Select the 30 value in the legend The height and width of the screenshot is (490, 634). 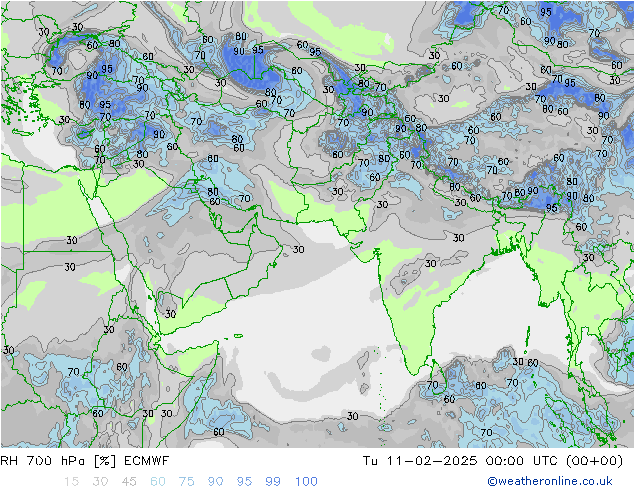coord(100,482)
